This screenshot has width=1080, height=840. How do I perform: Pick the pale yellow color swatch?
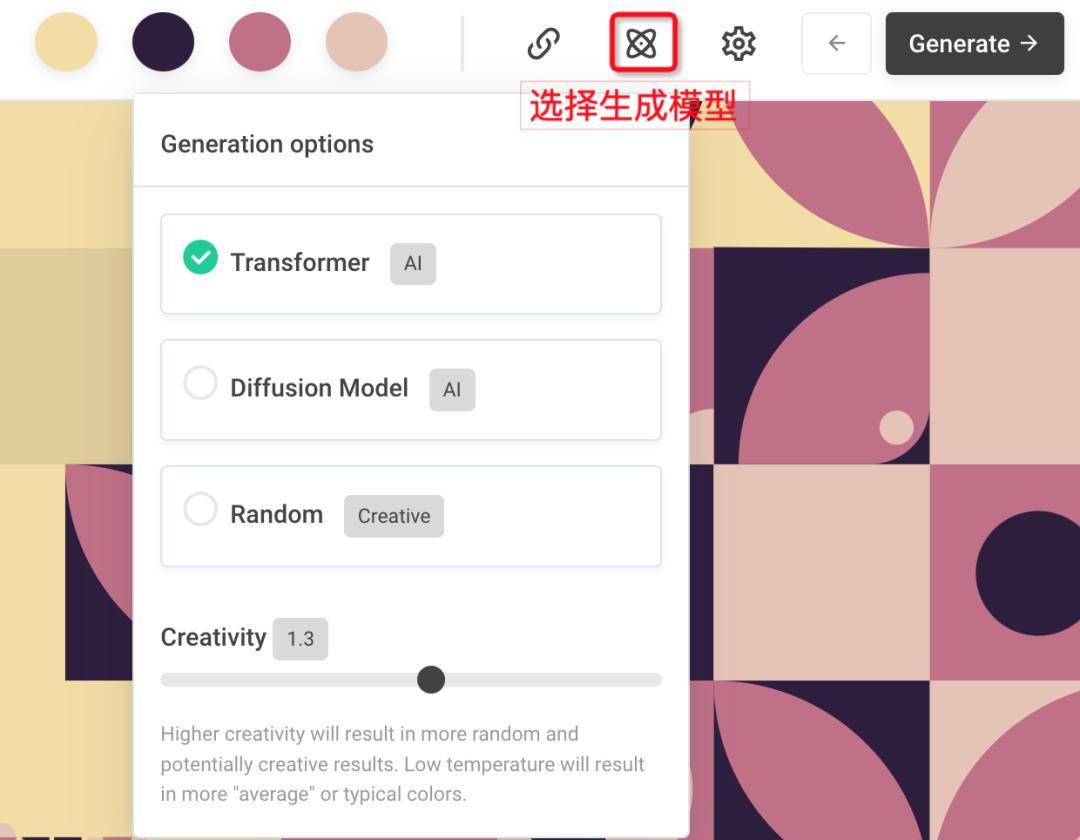point(66,43)
